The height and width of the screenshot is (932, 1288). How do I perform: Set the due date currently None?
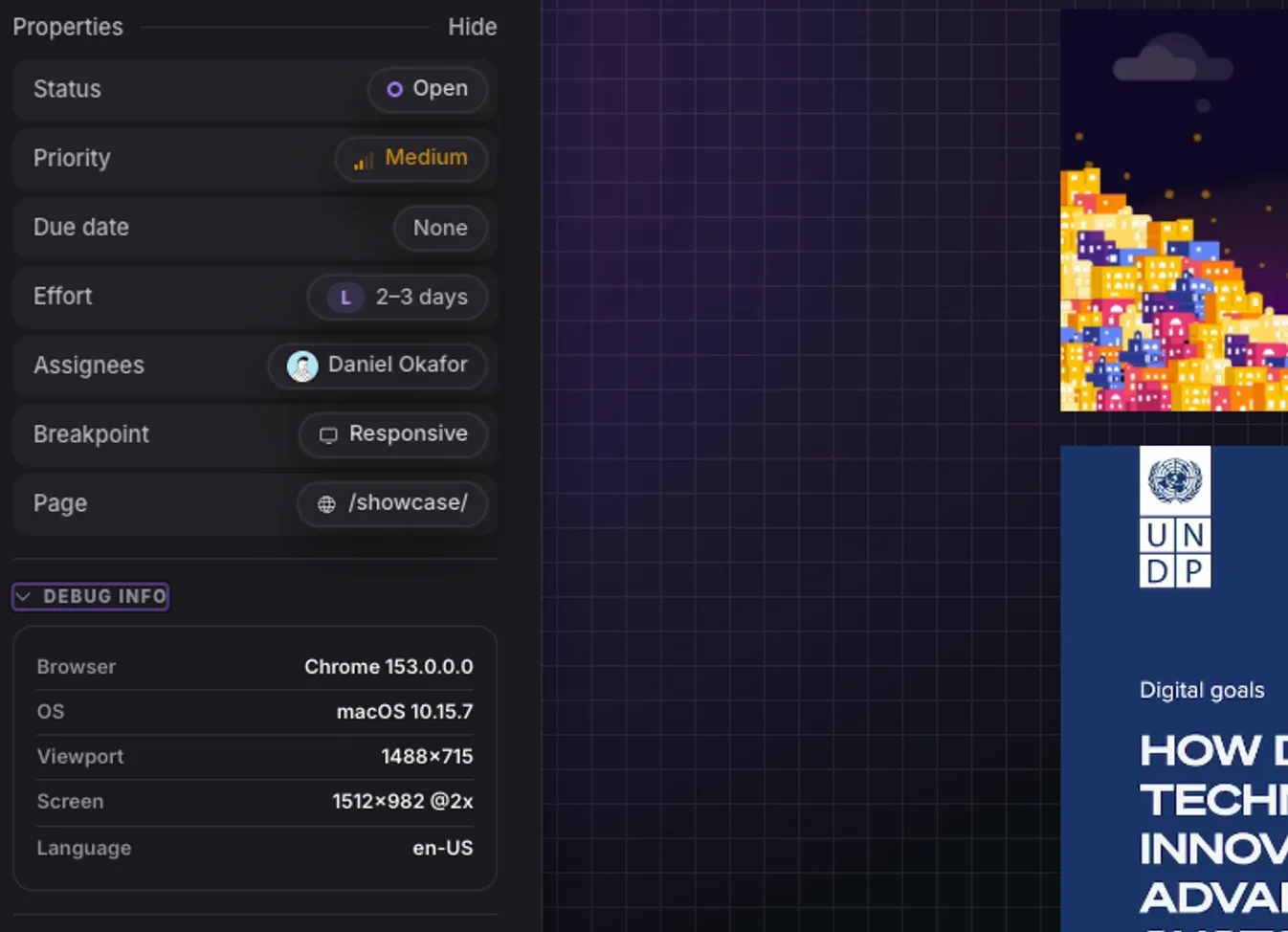click(440, 228)
